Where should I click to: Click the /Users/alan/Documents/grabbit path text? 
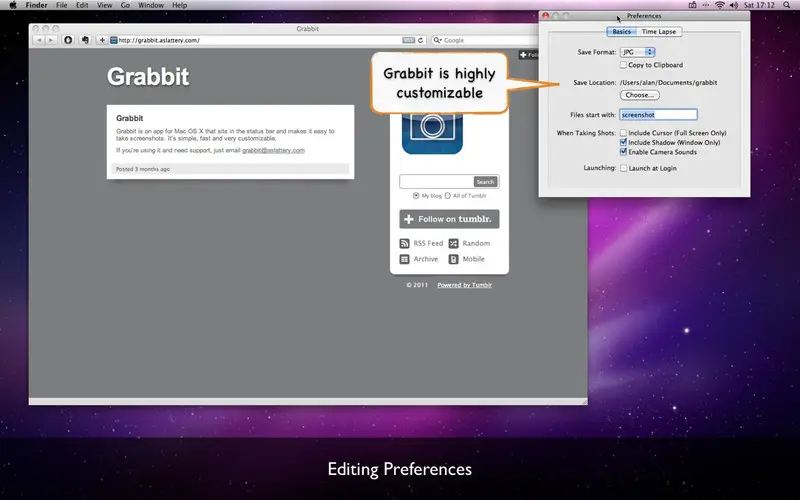[668, 83]
